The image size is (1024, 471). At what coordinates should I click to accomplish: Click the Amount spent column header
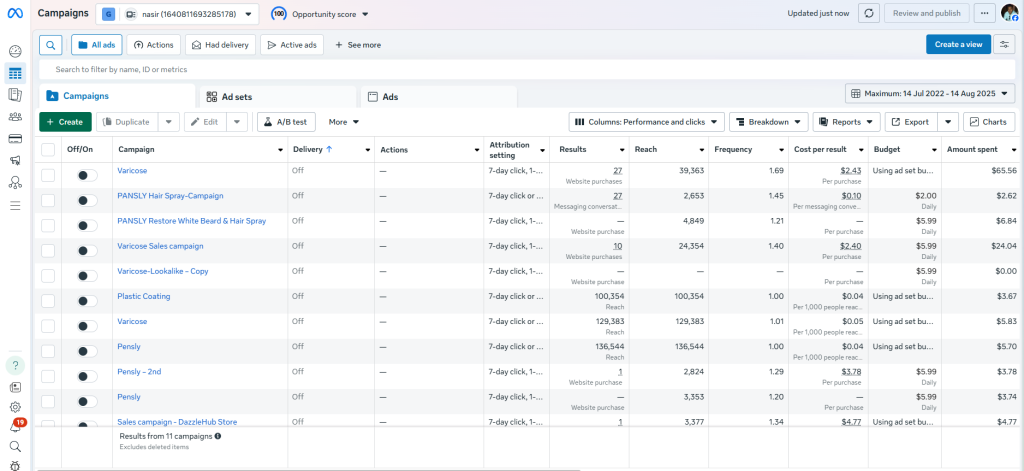pyautogui.click(x=972, y=150)
